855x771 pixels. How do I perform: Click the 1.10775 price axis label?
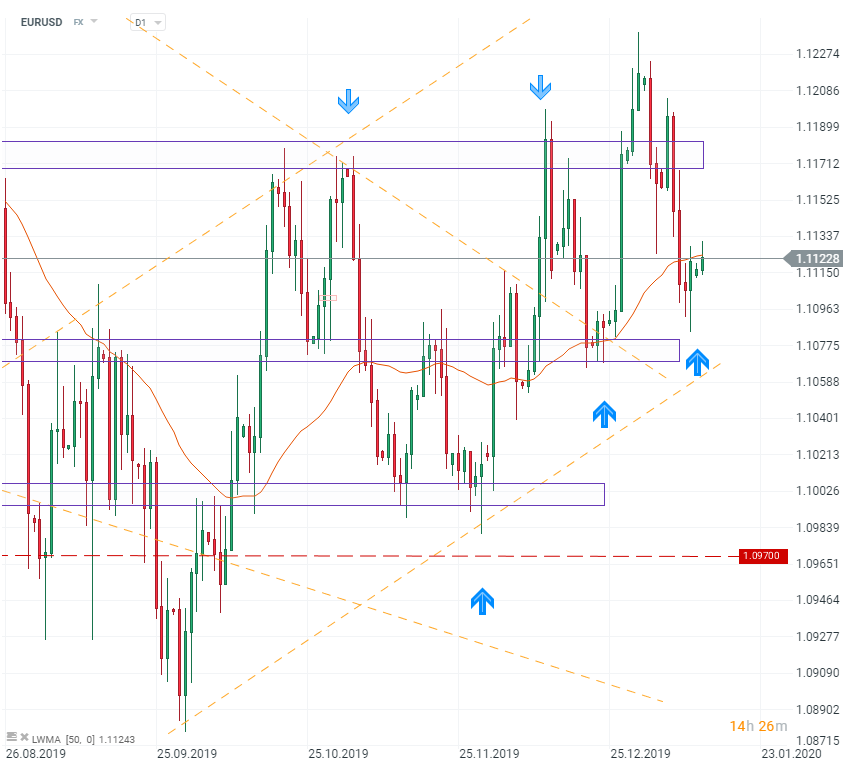[817, 345]
